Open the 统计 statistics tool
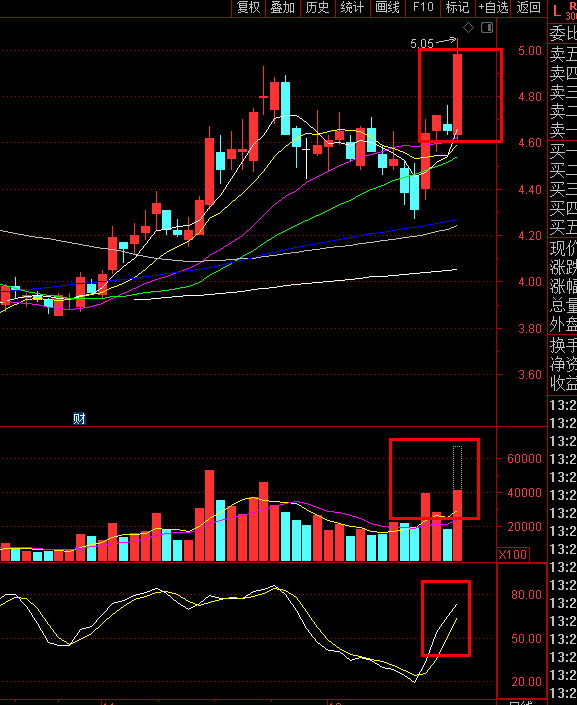Image resolution: width=577 pixels, height=705 pixels. tap(352, 8)
